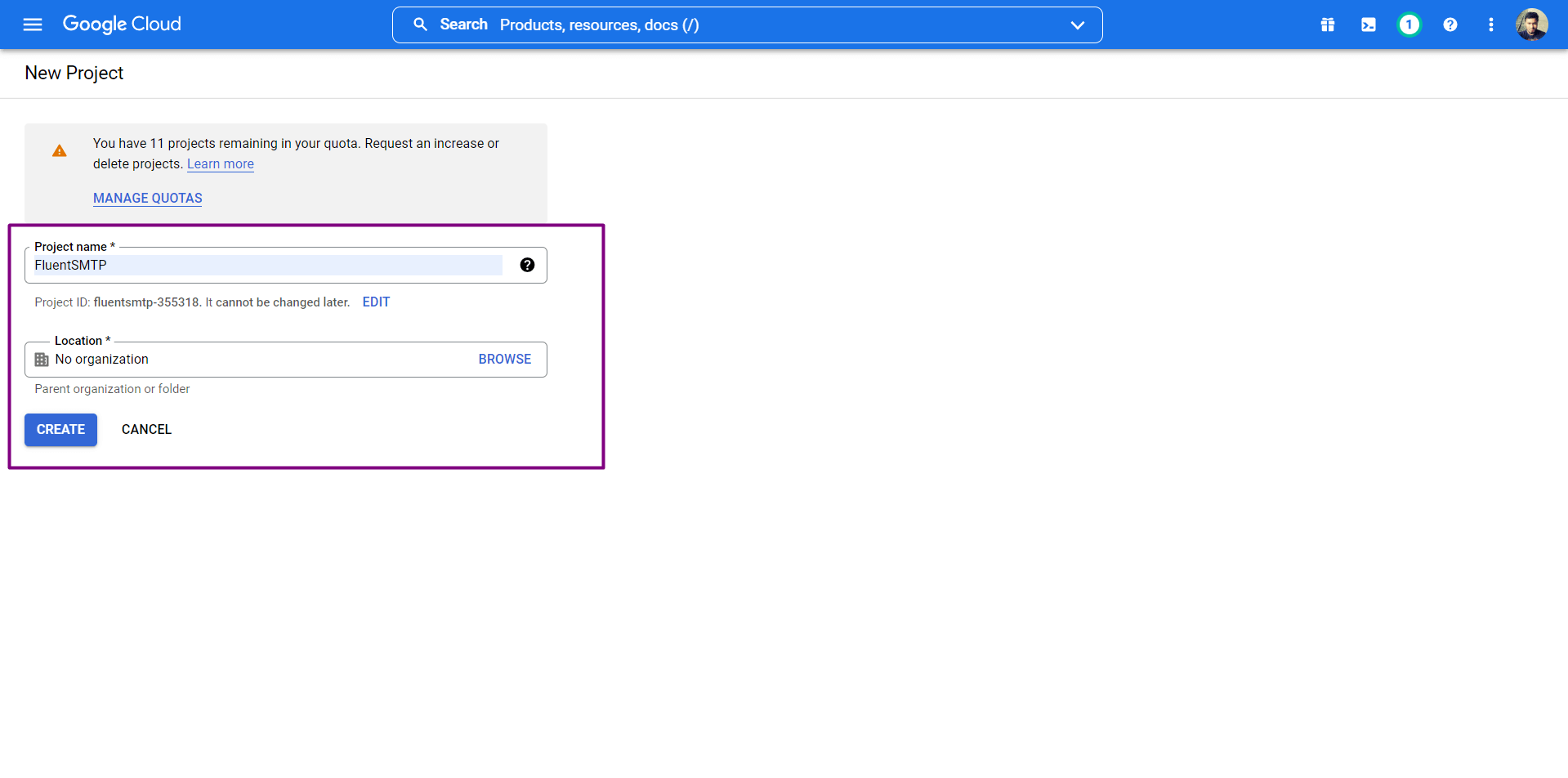Click the CANCEL button
This screenshot has height=778, width=1568.
coord(146,430)
